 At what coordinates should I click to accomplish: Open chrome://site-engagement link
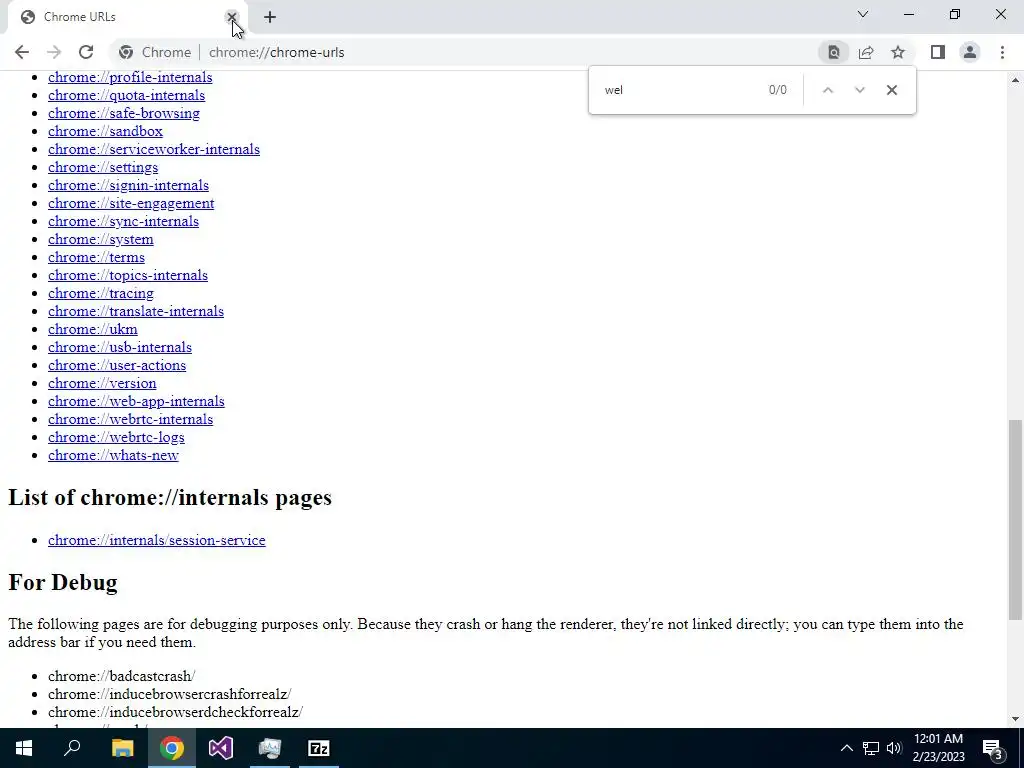tap(131, 203)
